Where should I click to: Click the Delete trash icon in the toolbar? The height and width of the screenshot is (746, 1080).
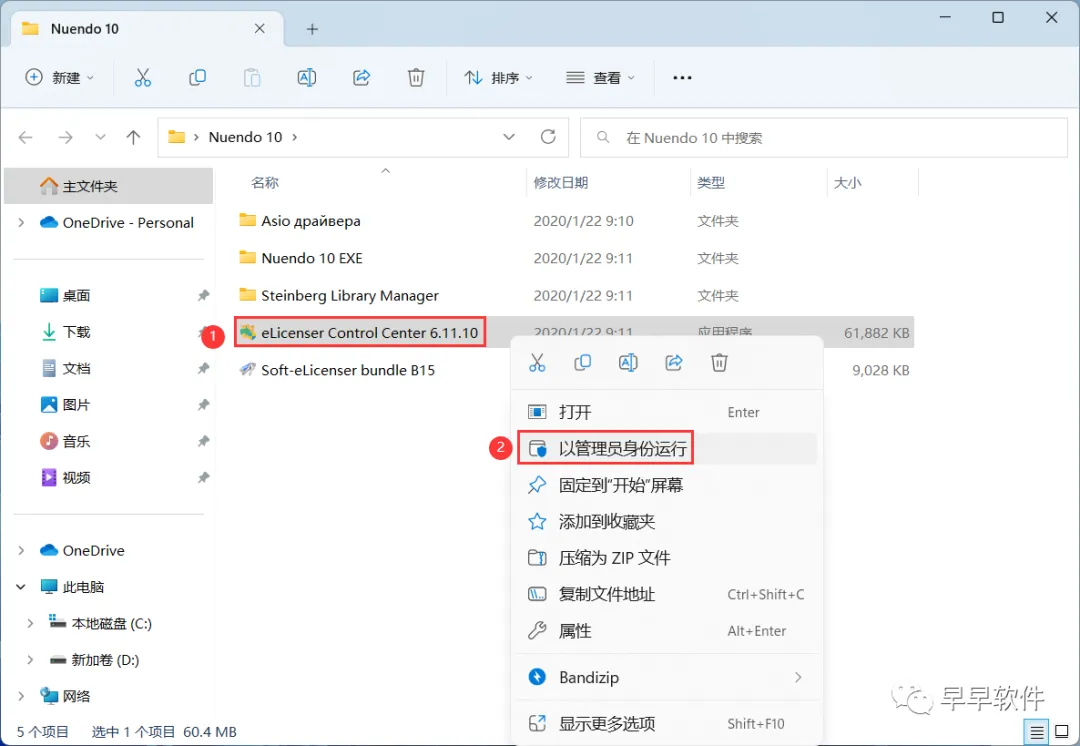tap(416, 78)
